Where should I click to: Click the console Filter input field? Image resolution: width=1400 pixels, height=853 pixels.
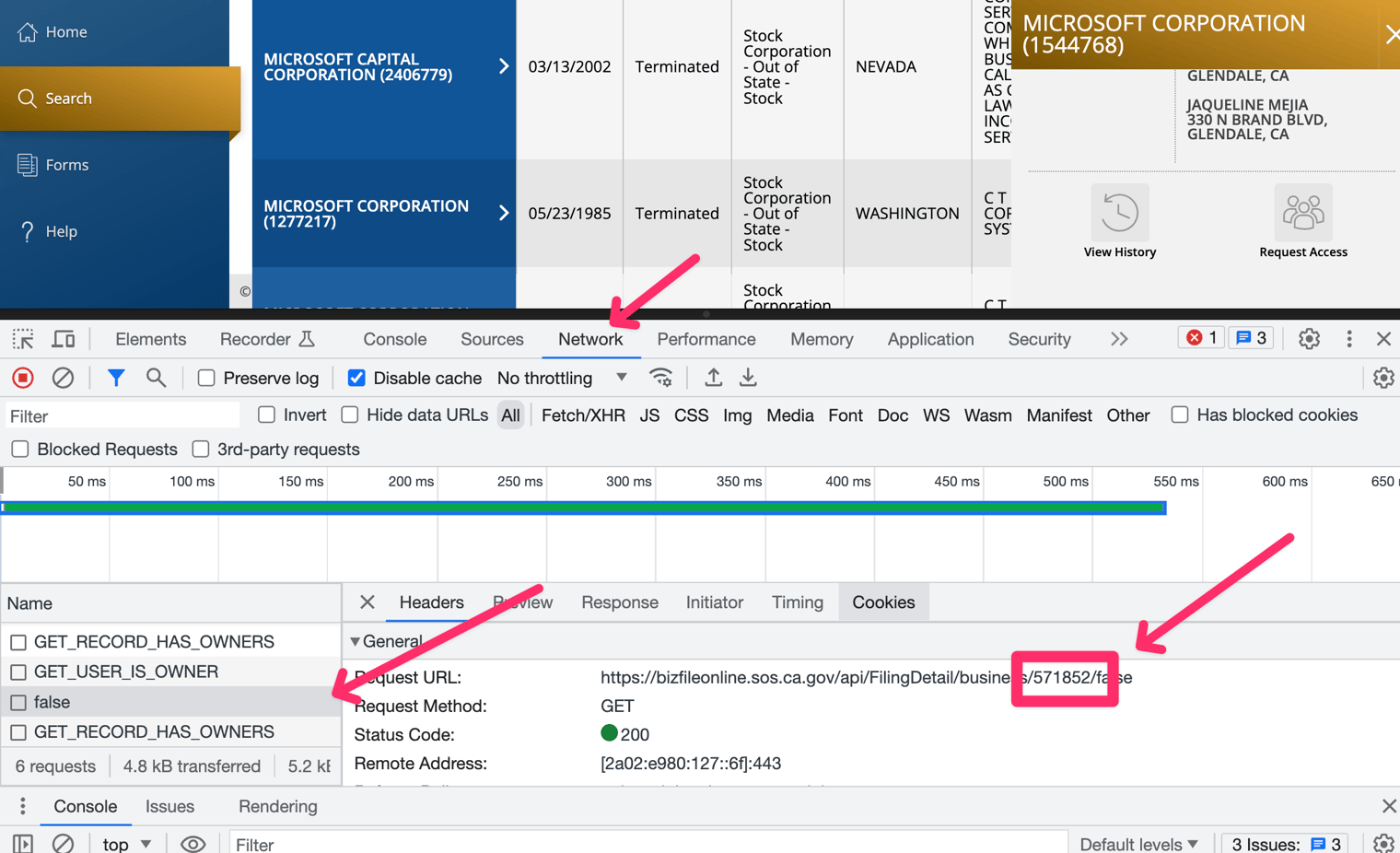click(x=647, y=844)
